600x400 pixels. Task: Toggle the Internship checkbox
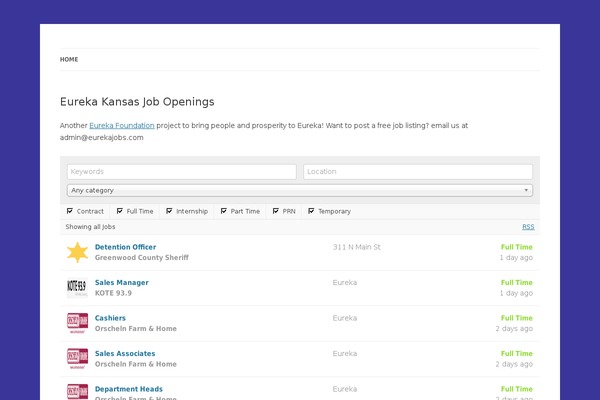pyautogui.click(x=169, y=211)
